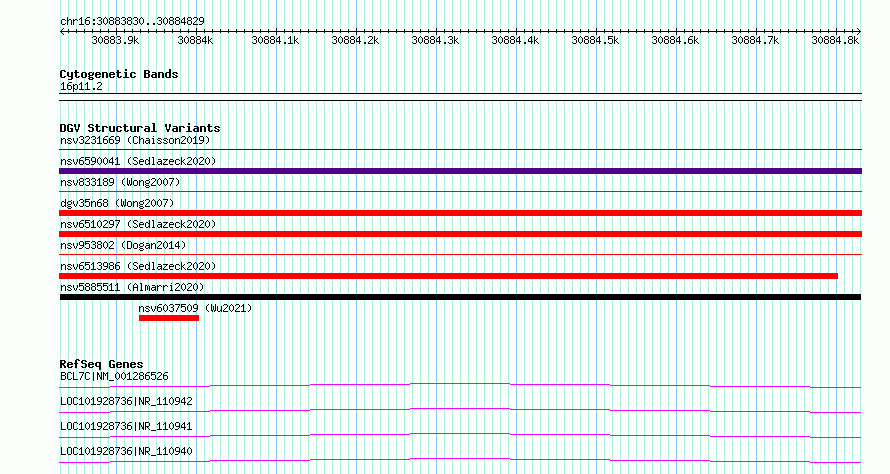
Task: Click the 30884.2k ruler label
Action: pos(355,40)
